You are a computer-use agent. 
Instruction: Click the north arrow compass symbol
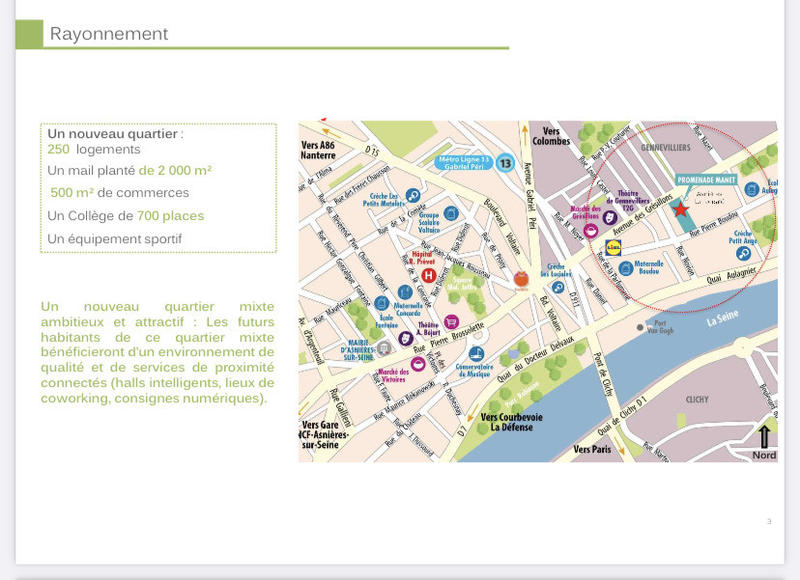tap(764, 437)
